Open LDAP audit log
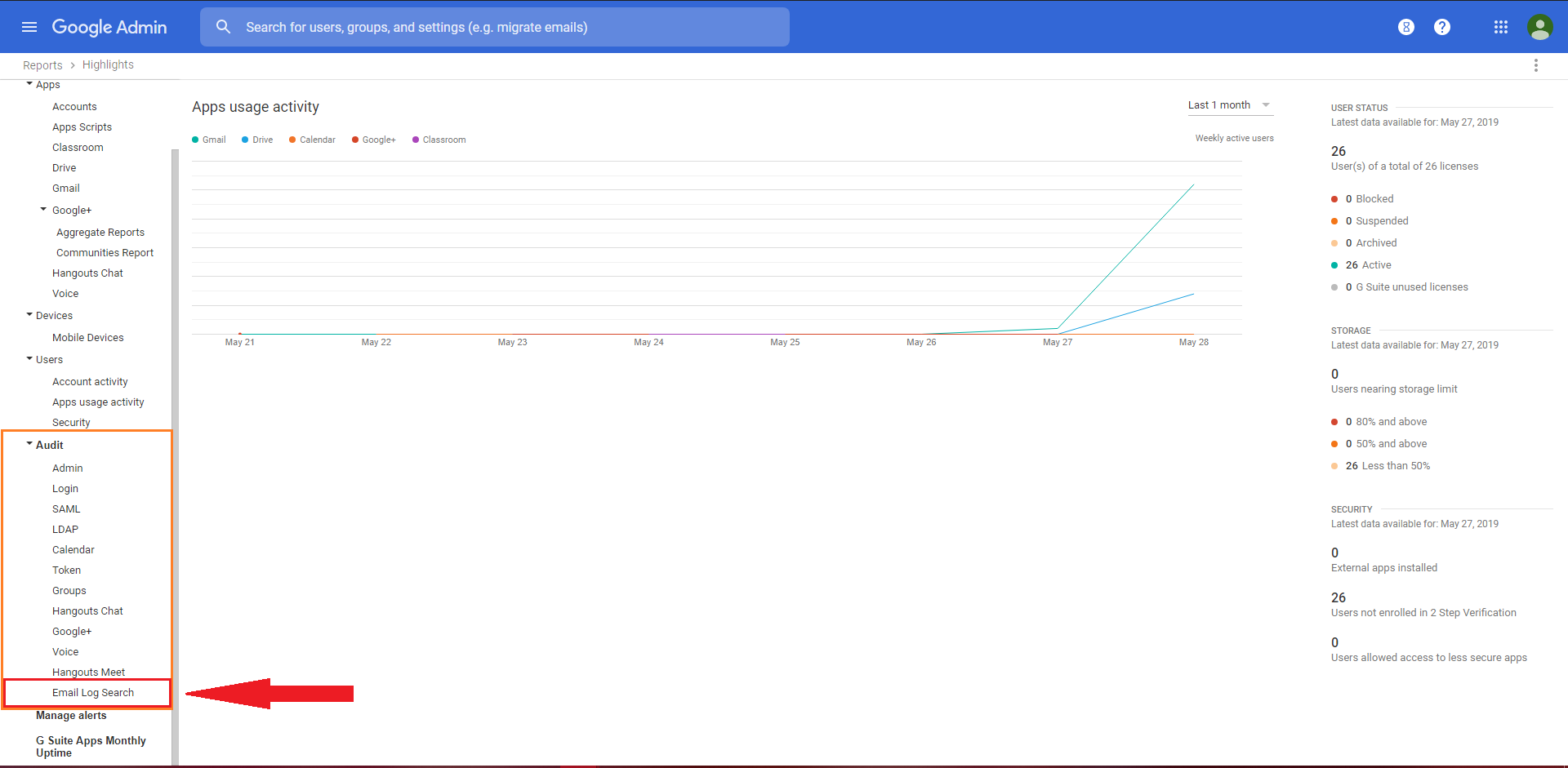 pyautogui.click(x=65, y=530)
